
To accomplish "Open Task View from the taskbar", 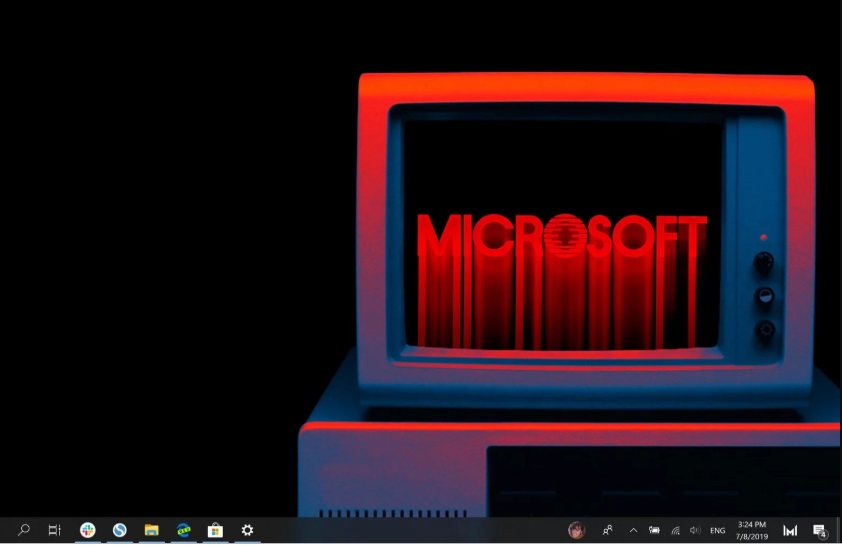I will [55, 530].
